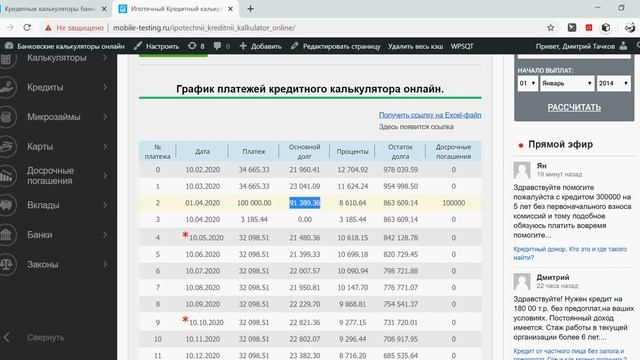Open the day dropdown showing 01
This screenshot has width=640, height=360.
pos(527,83)
